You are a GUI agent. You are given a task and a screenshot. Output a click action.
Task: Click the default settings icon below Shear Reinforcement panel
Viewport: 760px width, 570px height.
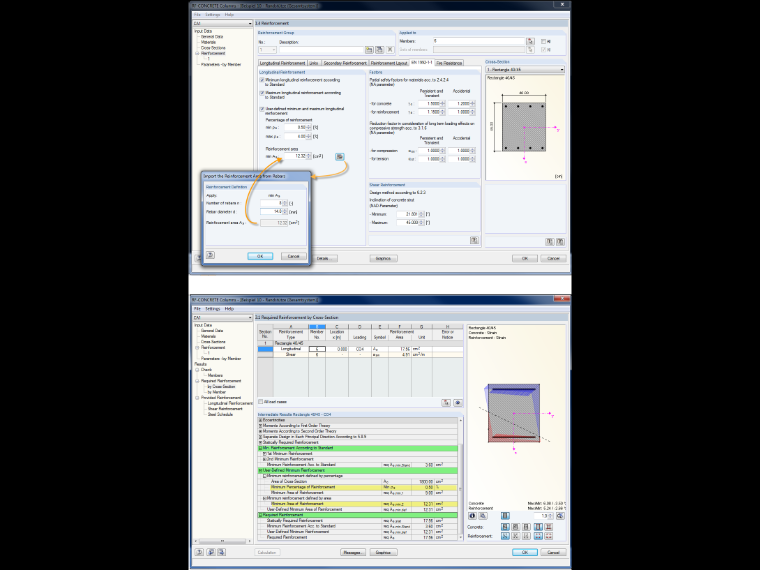474,240
